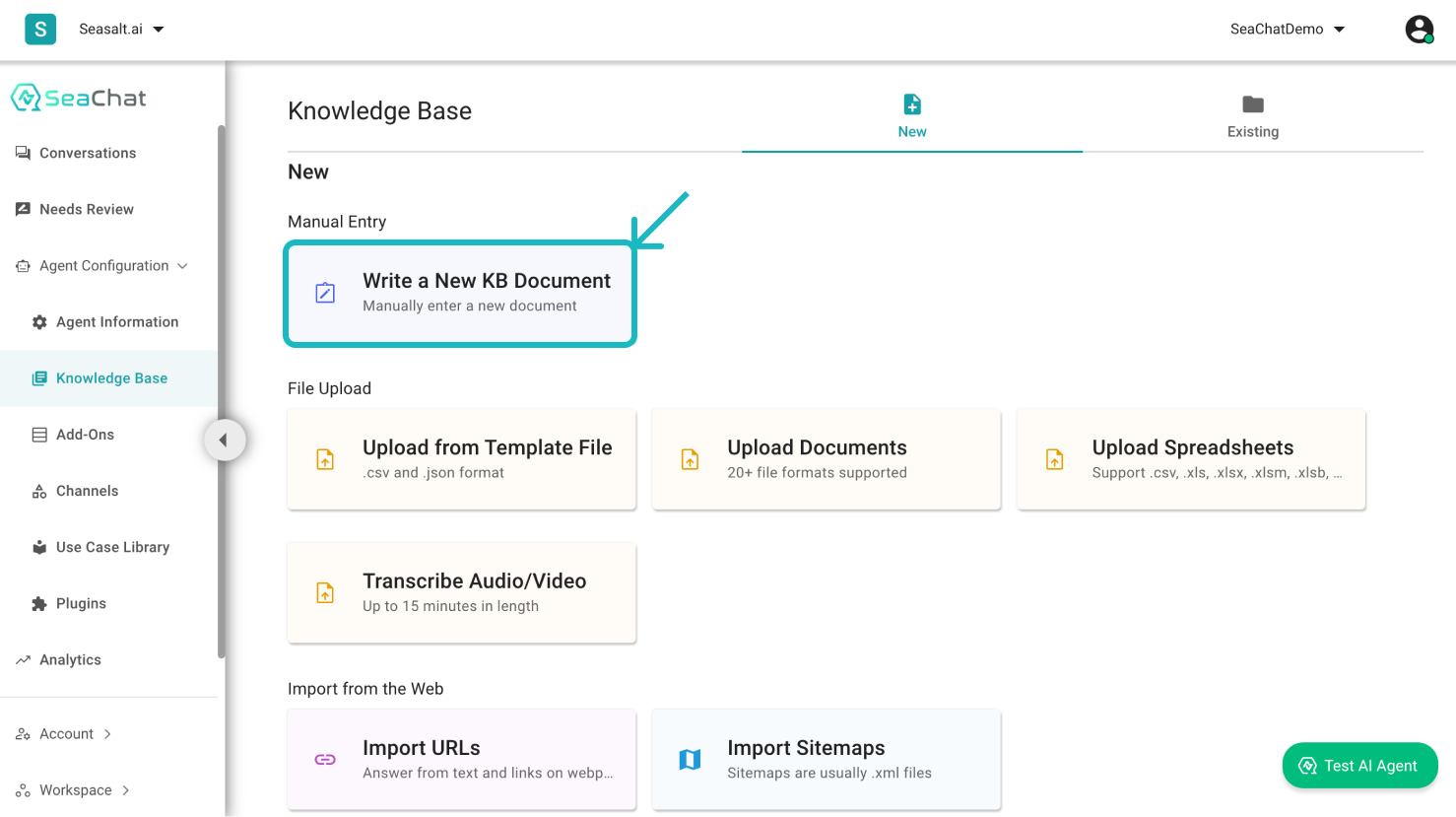Click the Knowledge Base page heading
The height and width of the screenshot is (817, 1456).
click(x=379, y=110)
